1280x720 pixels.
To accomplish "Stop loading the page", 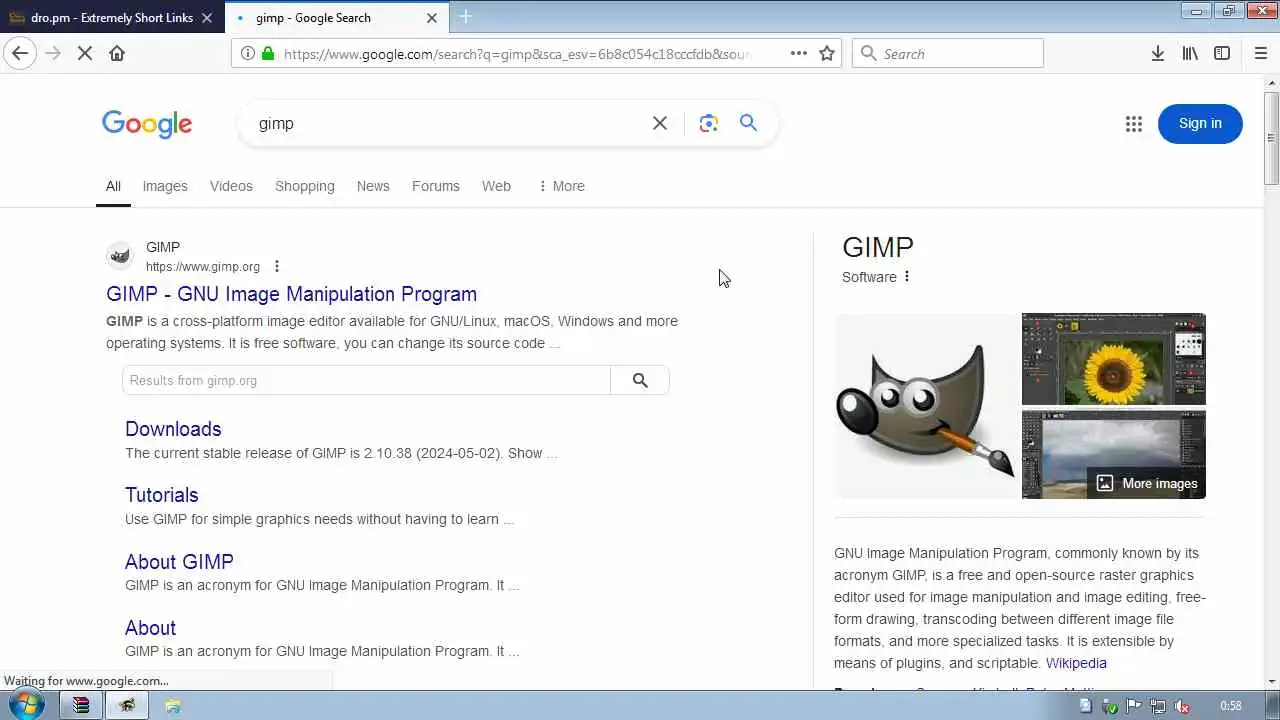I will 85,53.
